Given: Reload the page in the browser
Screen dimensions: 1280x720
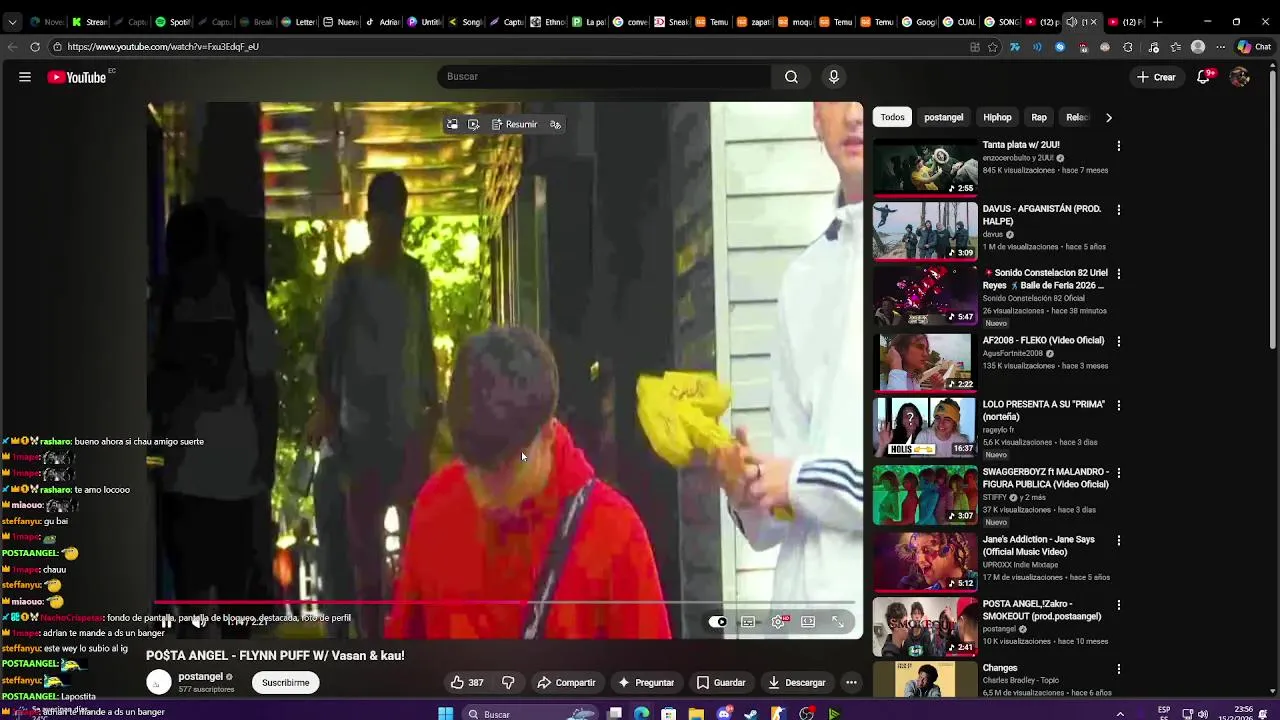Looking at the screenshot, I should [x=35, y=47].
